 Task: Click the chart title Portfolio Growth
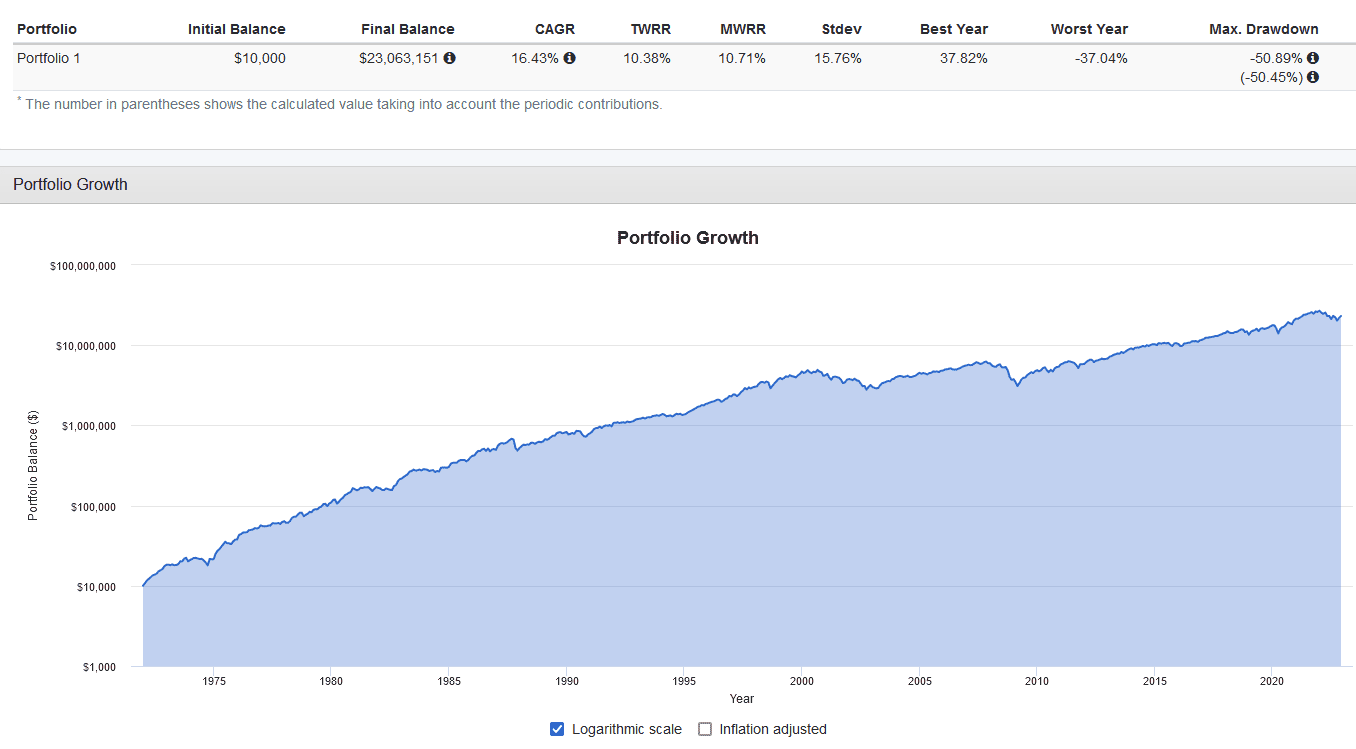coord(687,238)
